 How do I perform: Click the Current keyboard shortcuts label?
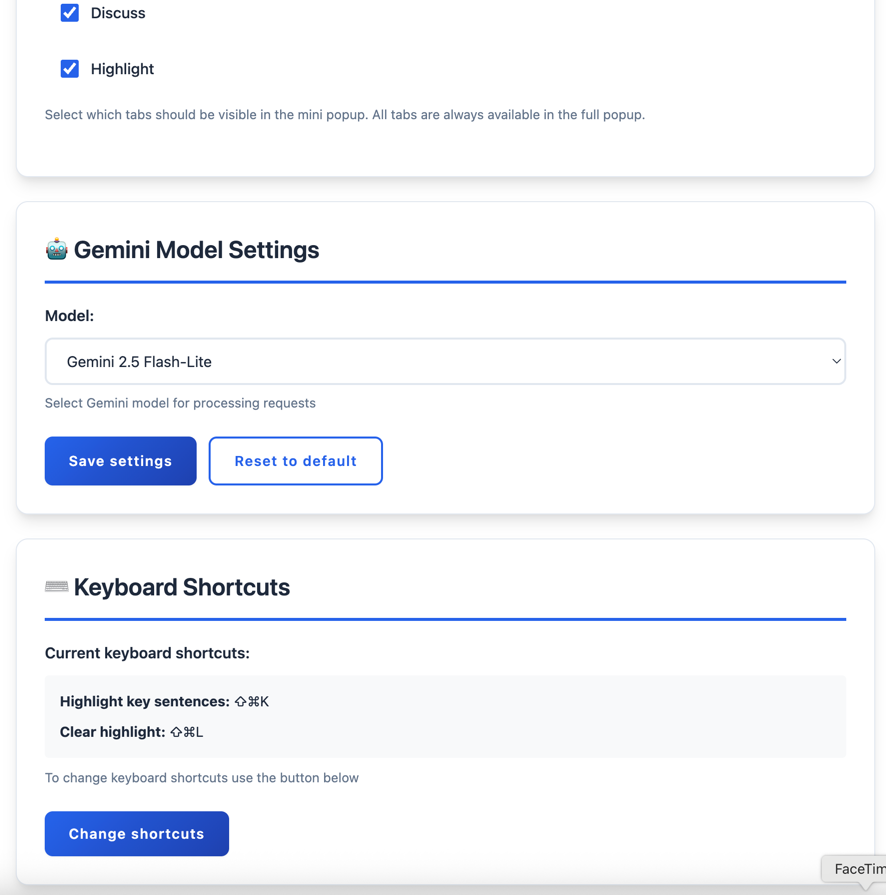(x=147, y=653)
